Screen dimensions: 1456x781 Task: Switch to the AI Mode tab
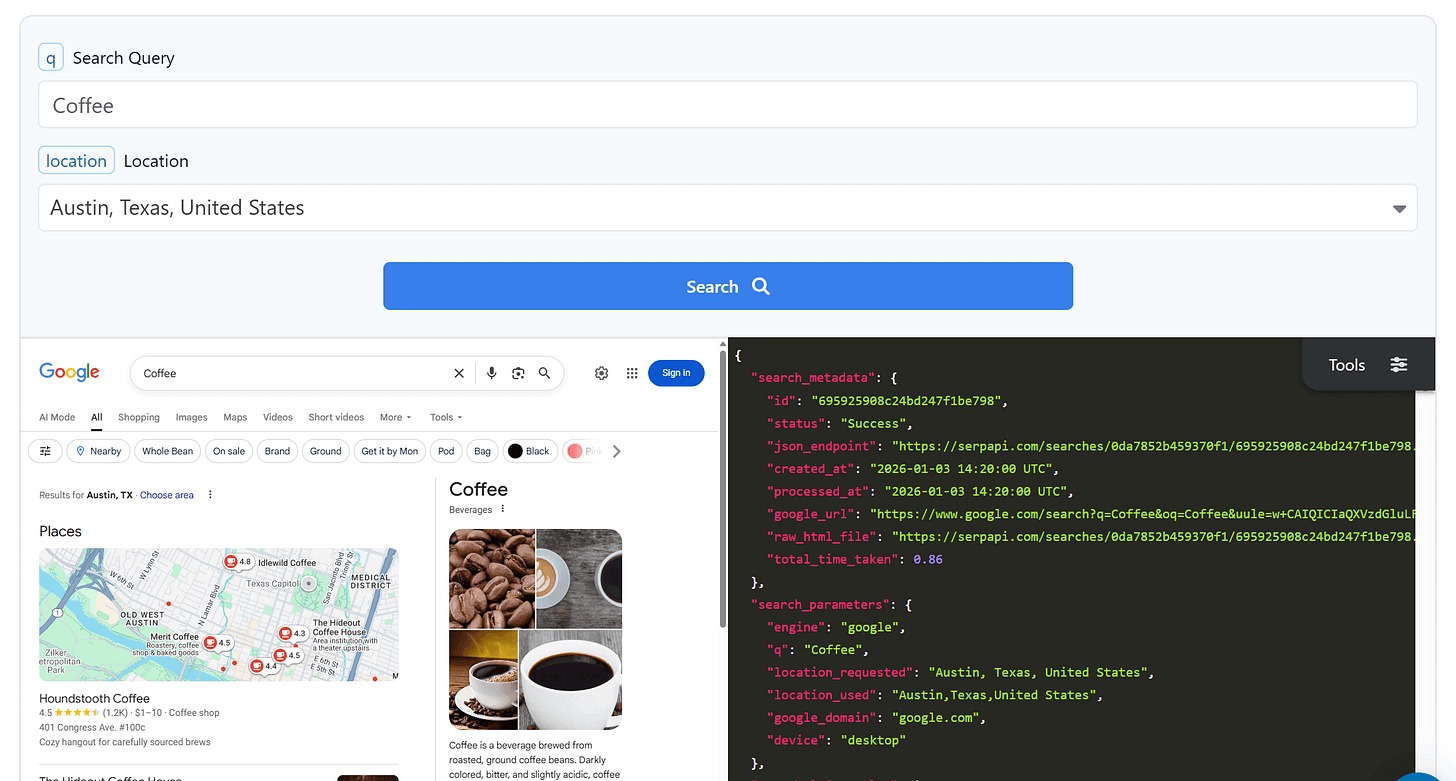click(x=57, y=417)
